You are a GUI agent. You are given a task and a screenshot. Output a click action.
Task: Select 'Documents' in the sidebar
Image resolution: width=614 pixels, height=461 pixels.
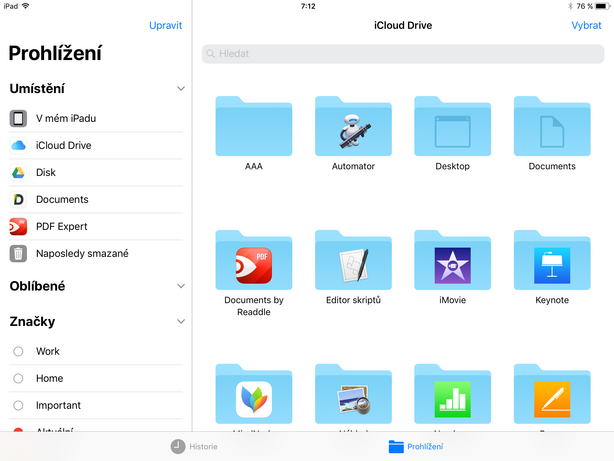click(96, 199)
